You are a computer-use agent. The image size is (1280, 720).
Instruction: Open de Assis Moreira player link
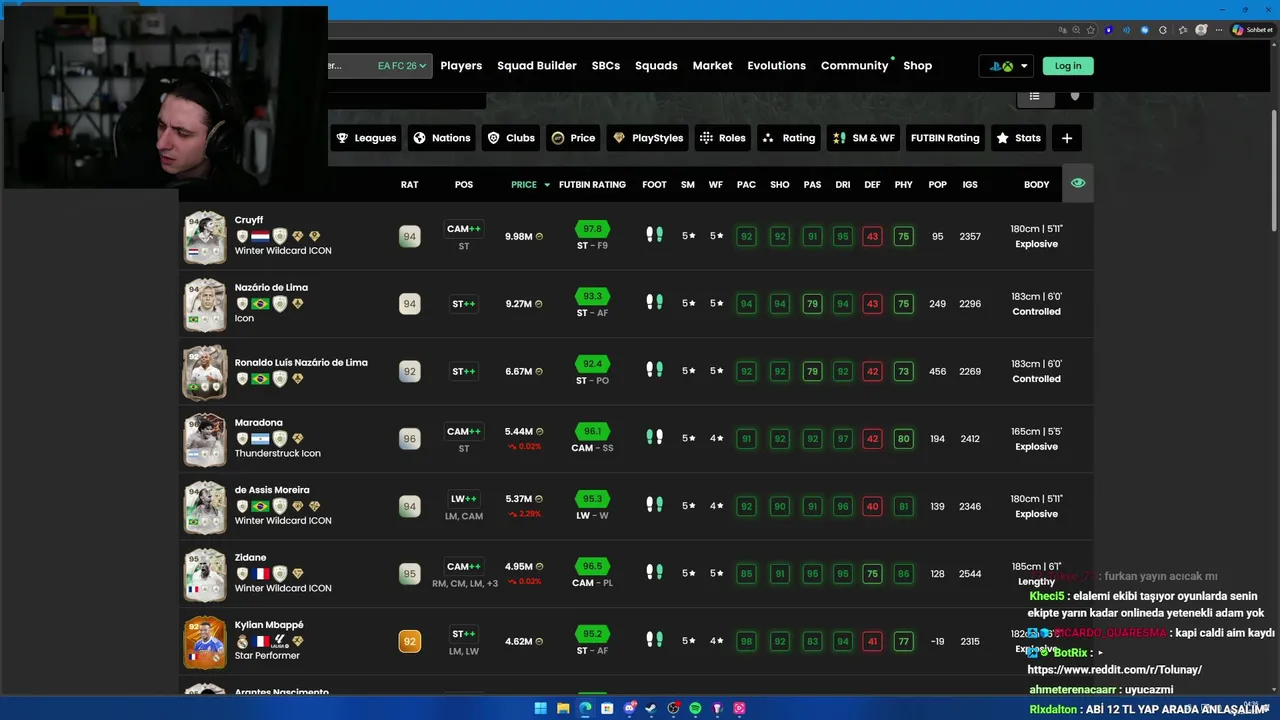[272, 490]
